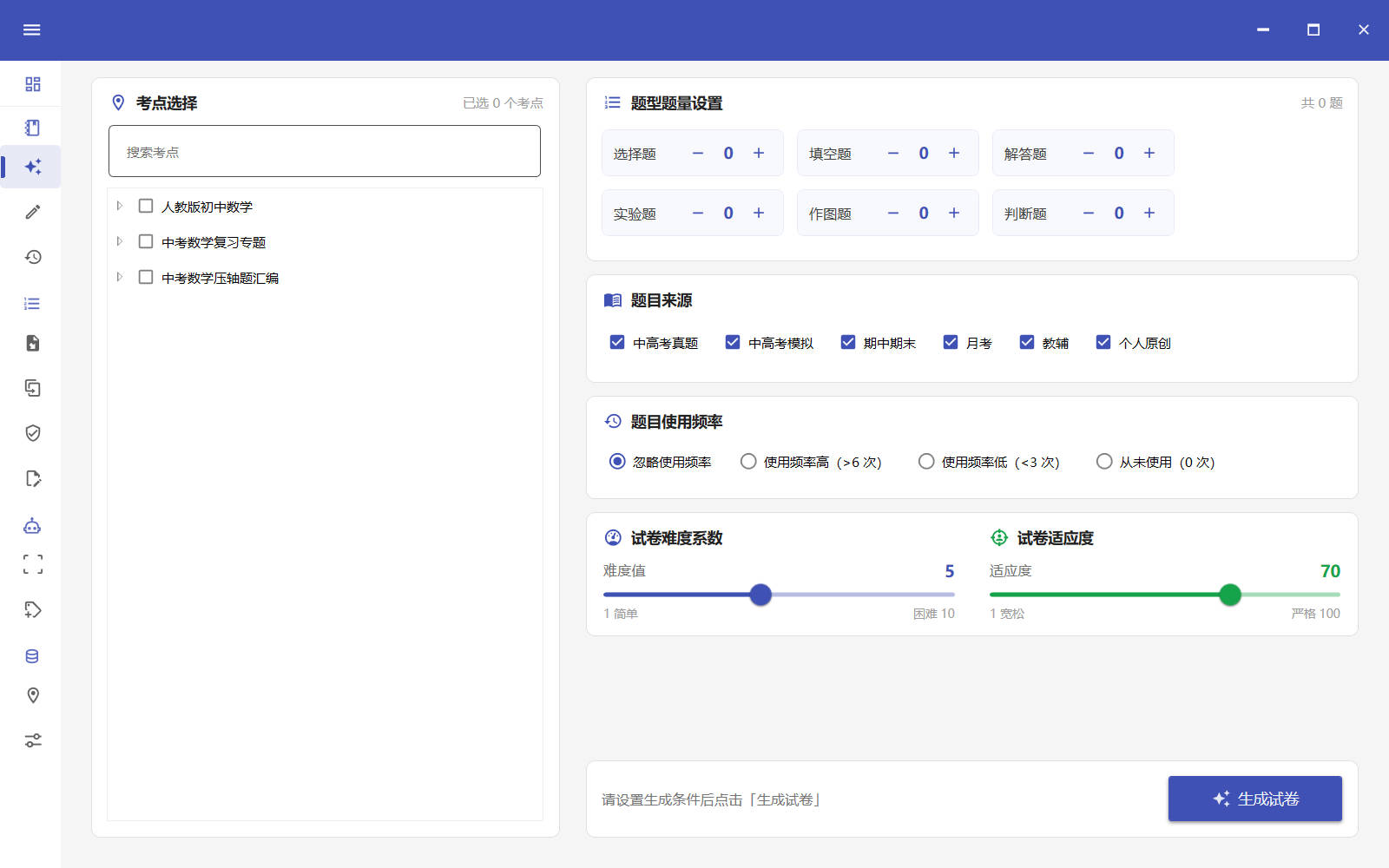Click the 人教版初中数学 label

click(x=207, y=207)
